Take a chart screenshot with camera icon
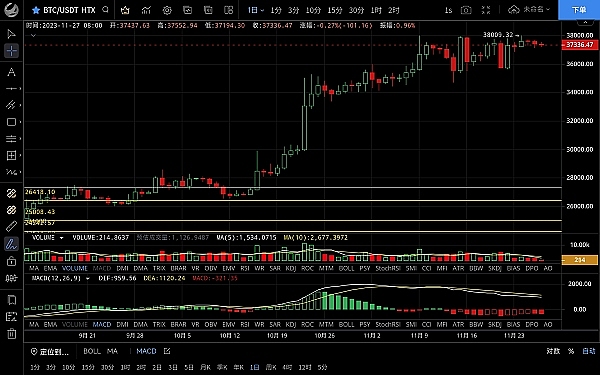The image size is (600, 375). click(x=466, y=10)
